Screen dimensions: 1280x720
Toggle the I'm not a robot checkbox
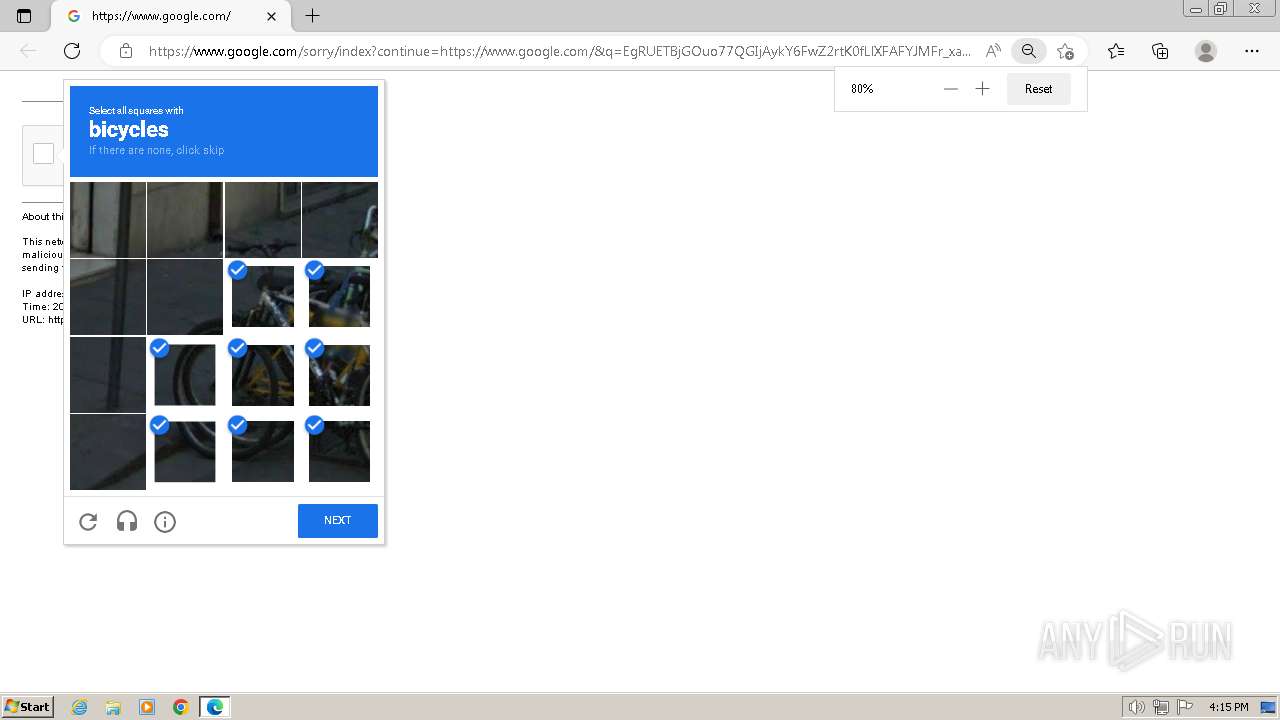[43, 154]
